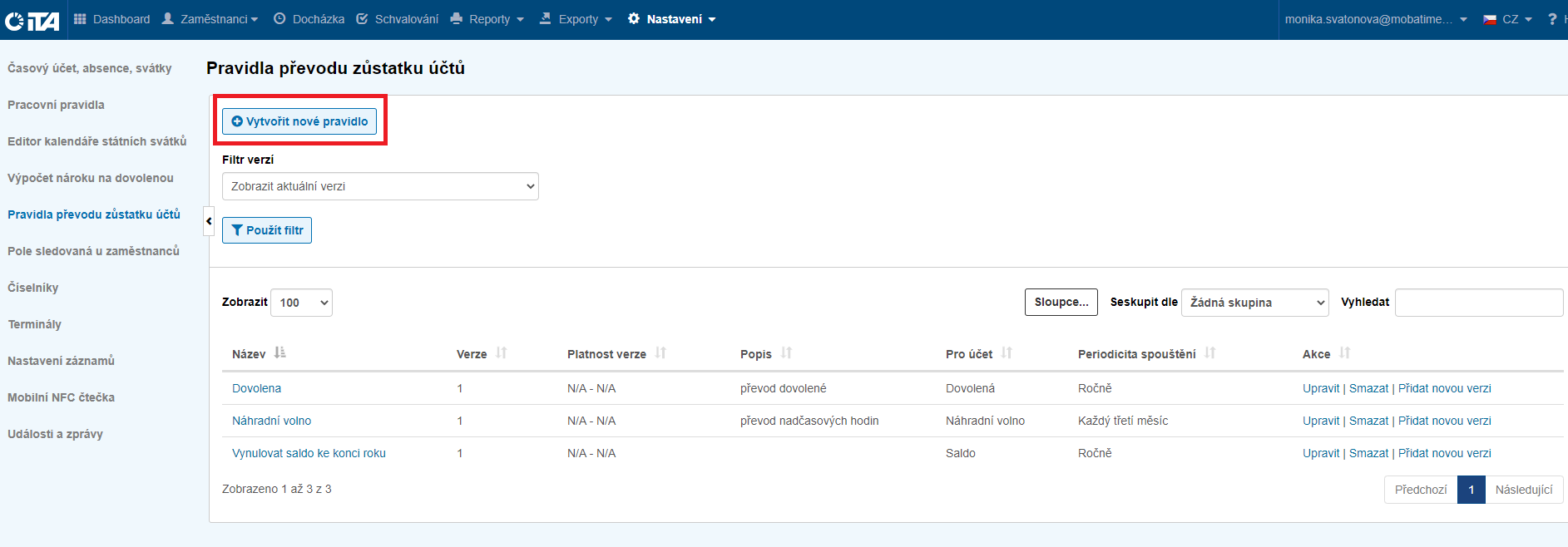1568x547 pixels.
Task: Expand the Zobrazit rows count dropdown
Action: 301,303
